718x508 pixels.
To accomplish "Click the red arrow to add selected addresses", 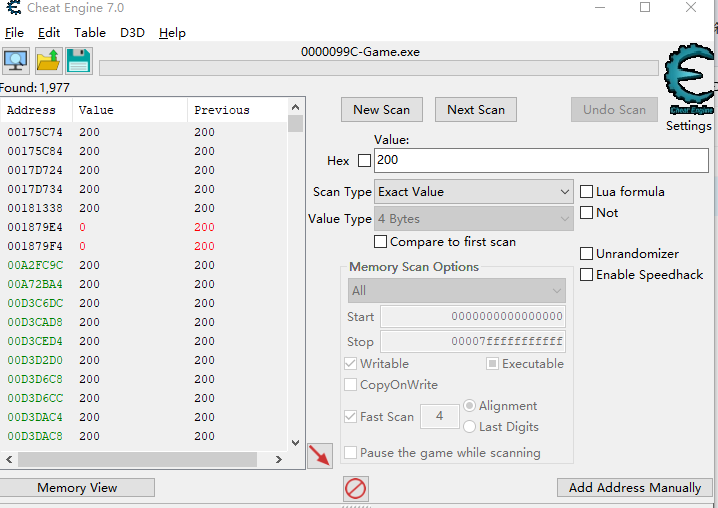I will coord(320,456).
